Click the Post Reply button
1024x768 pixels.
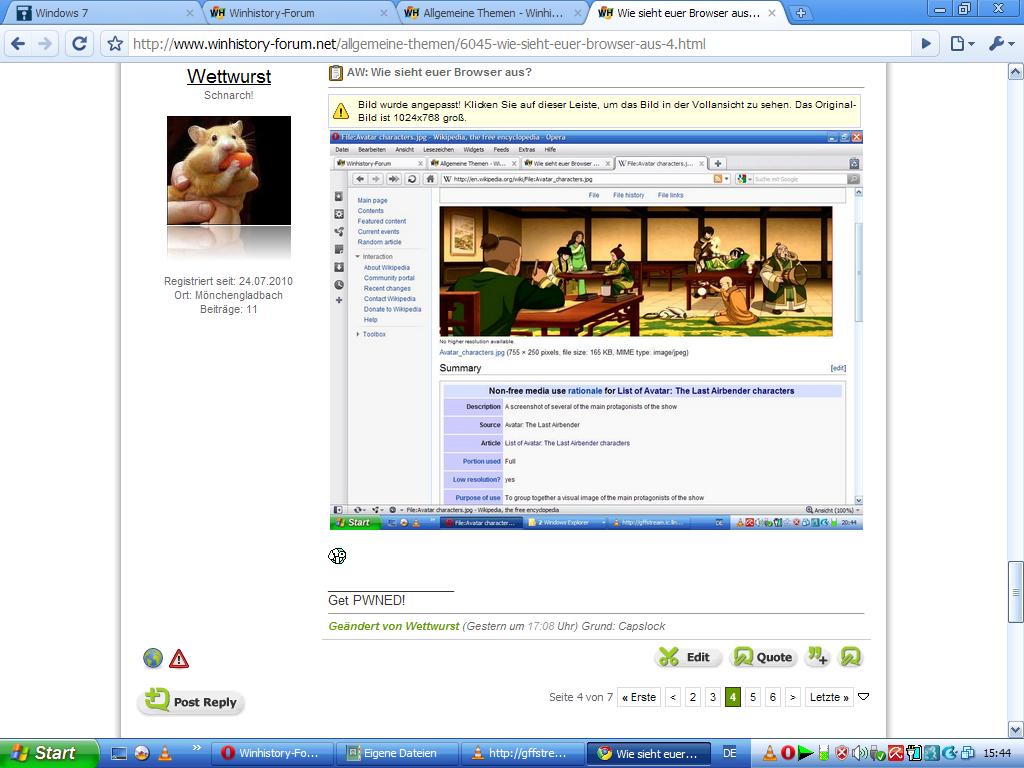point(191,702)
